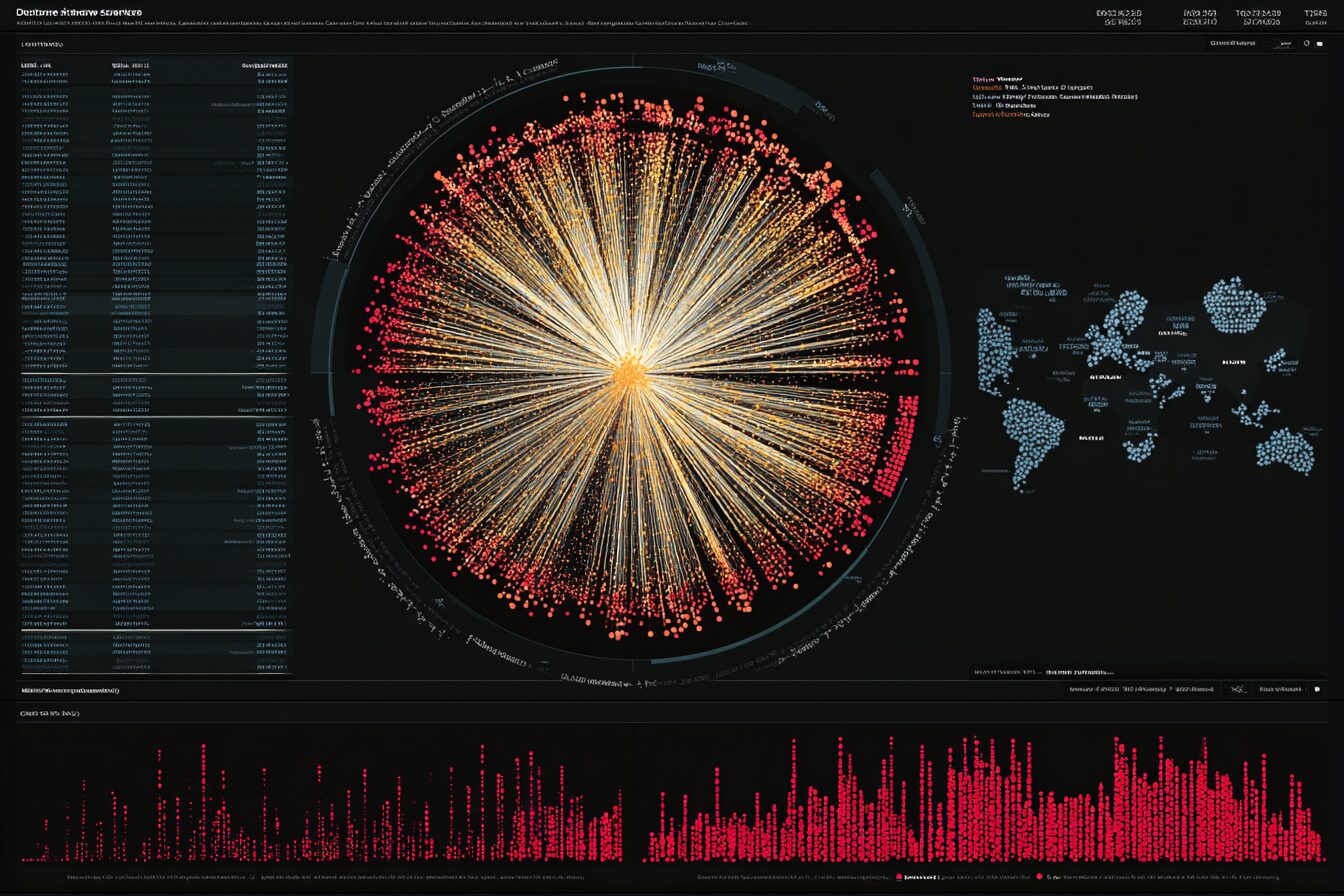The image size is (1344, 896).
Task: Select the Australia dot cluster on world map
Action: point(1285,450)
